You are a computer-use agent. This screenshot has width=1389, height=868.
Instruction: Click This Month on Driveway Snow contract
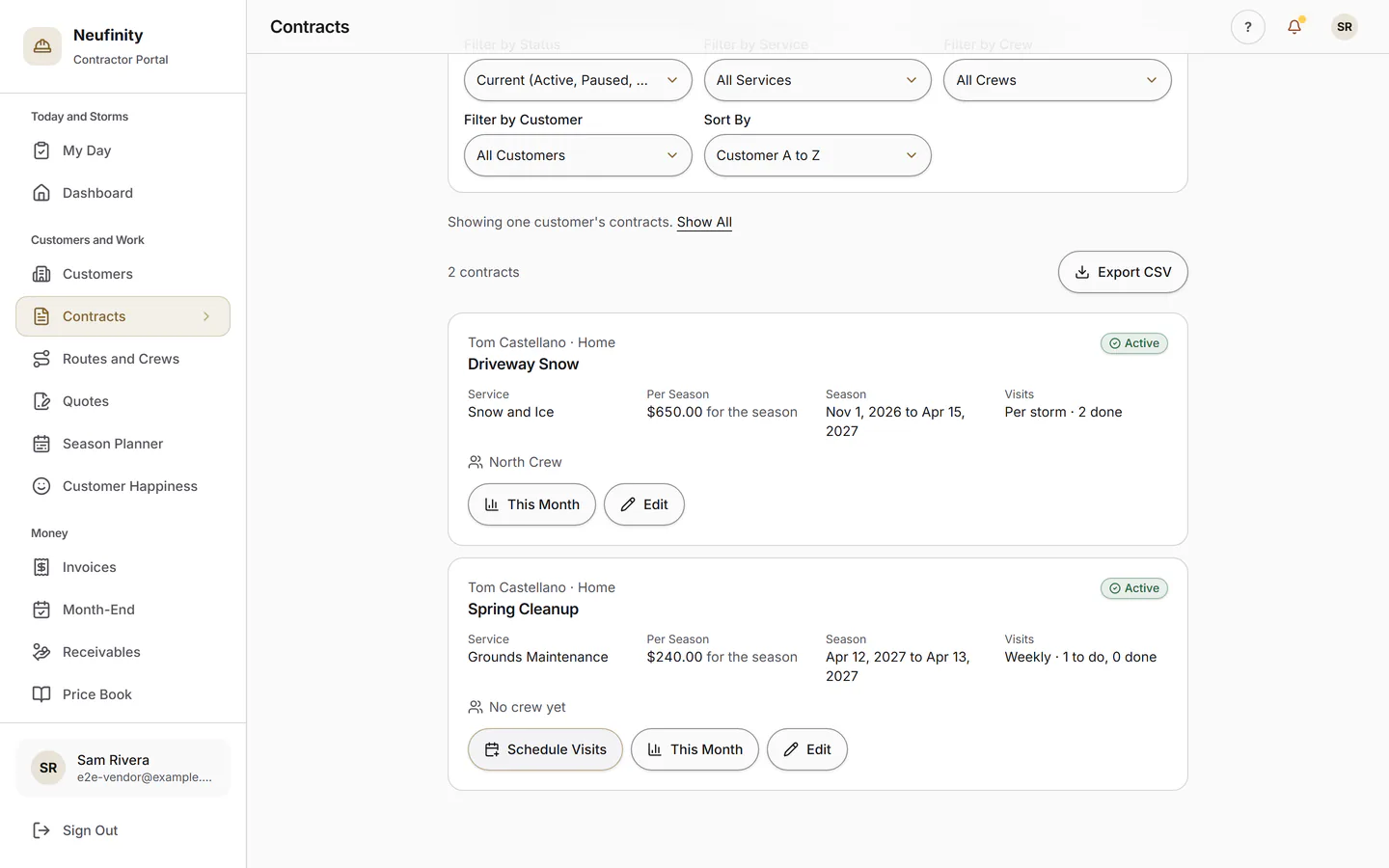[x=531, y=504]
